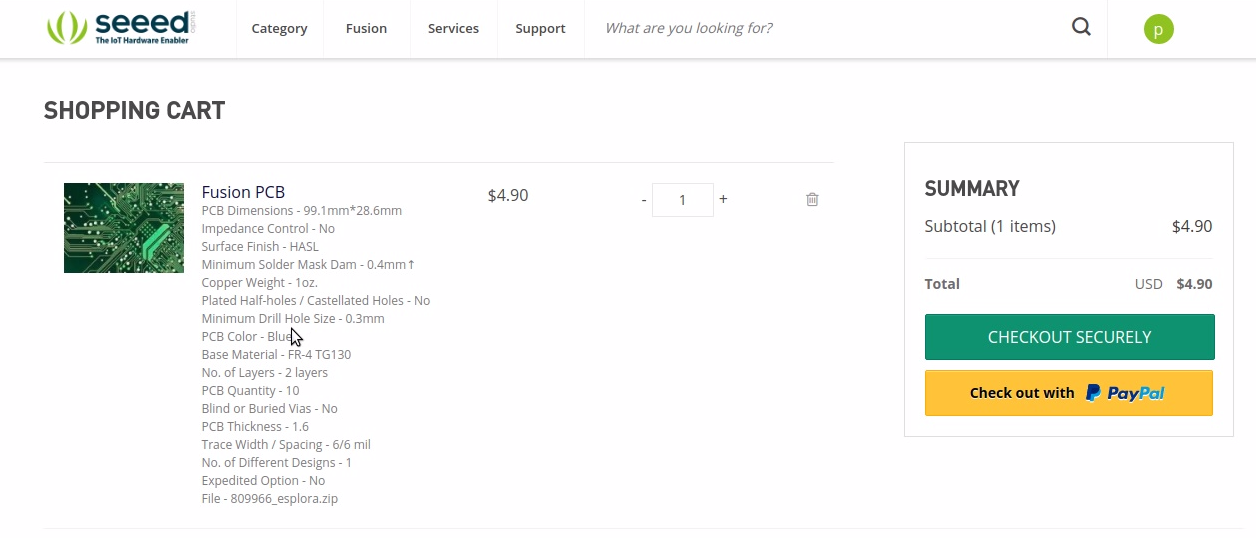
Task: Increase quantity with the plus sign
Action: pyautogui.click(x=723, y=199)
